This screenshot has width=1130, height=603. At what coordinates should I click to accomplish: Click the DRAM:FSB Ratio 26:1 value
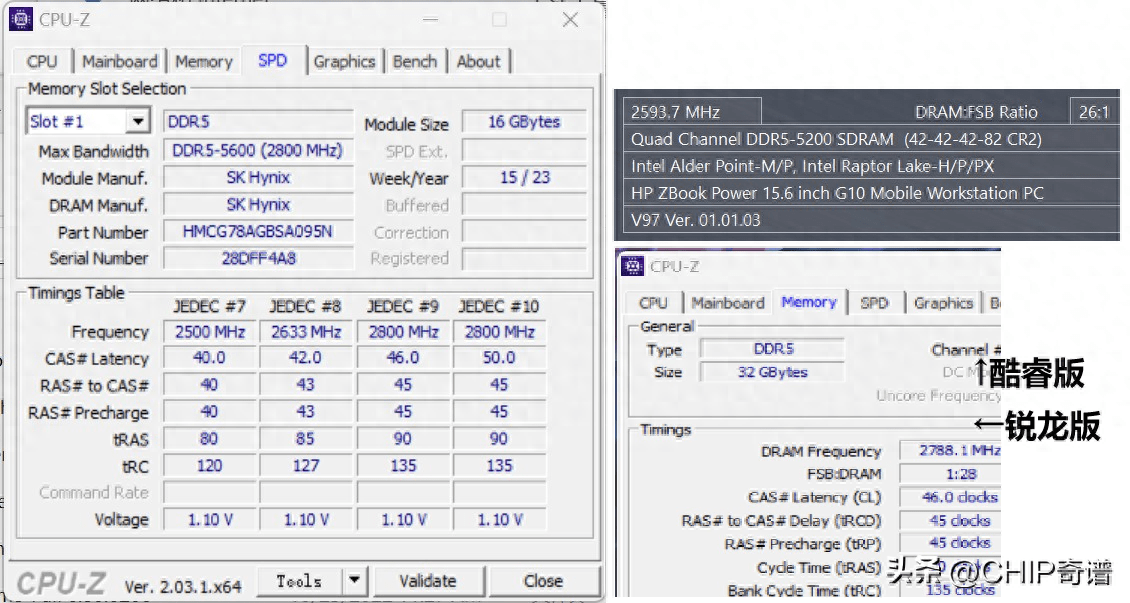tap(1093, 112)
